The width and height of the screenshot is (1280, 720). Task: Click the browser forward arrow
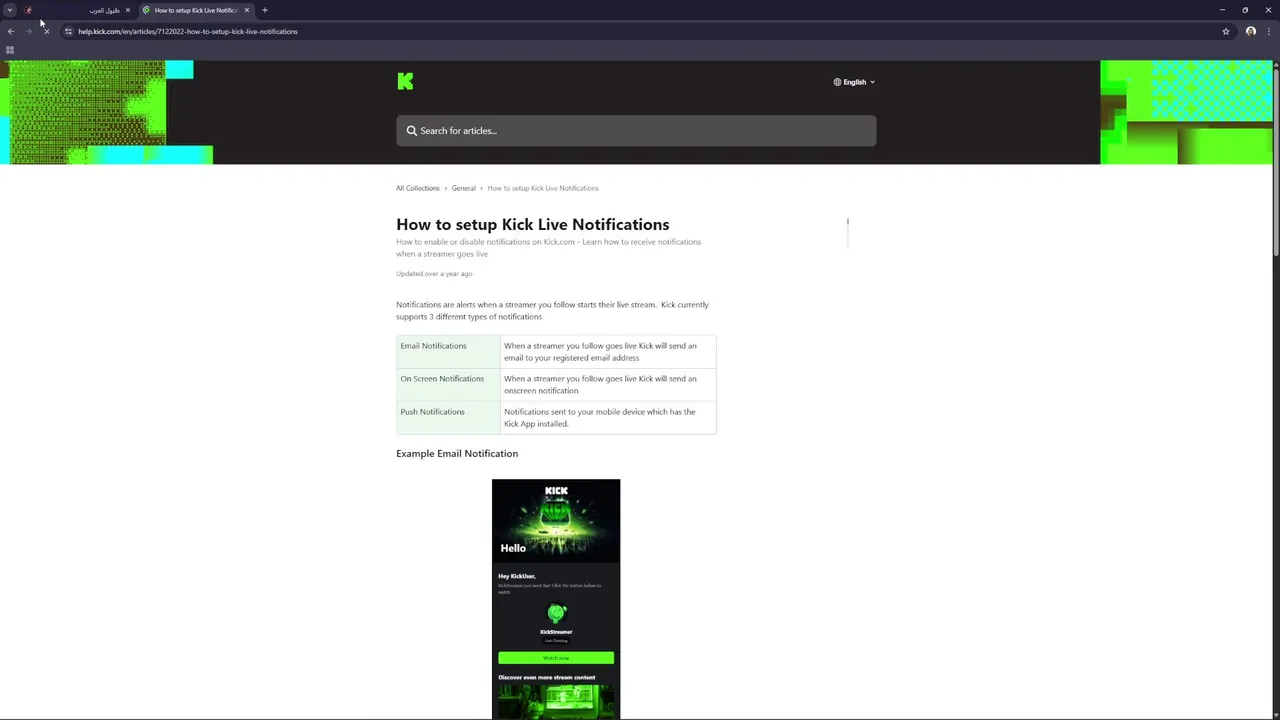click(28, 31)
